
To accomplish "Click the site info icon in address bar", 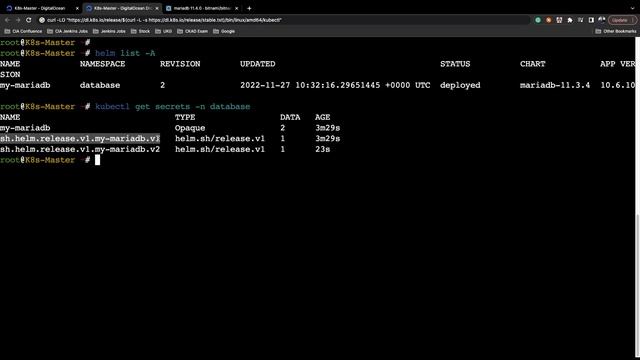I will tap(42, 20).
